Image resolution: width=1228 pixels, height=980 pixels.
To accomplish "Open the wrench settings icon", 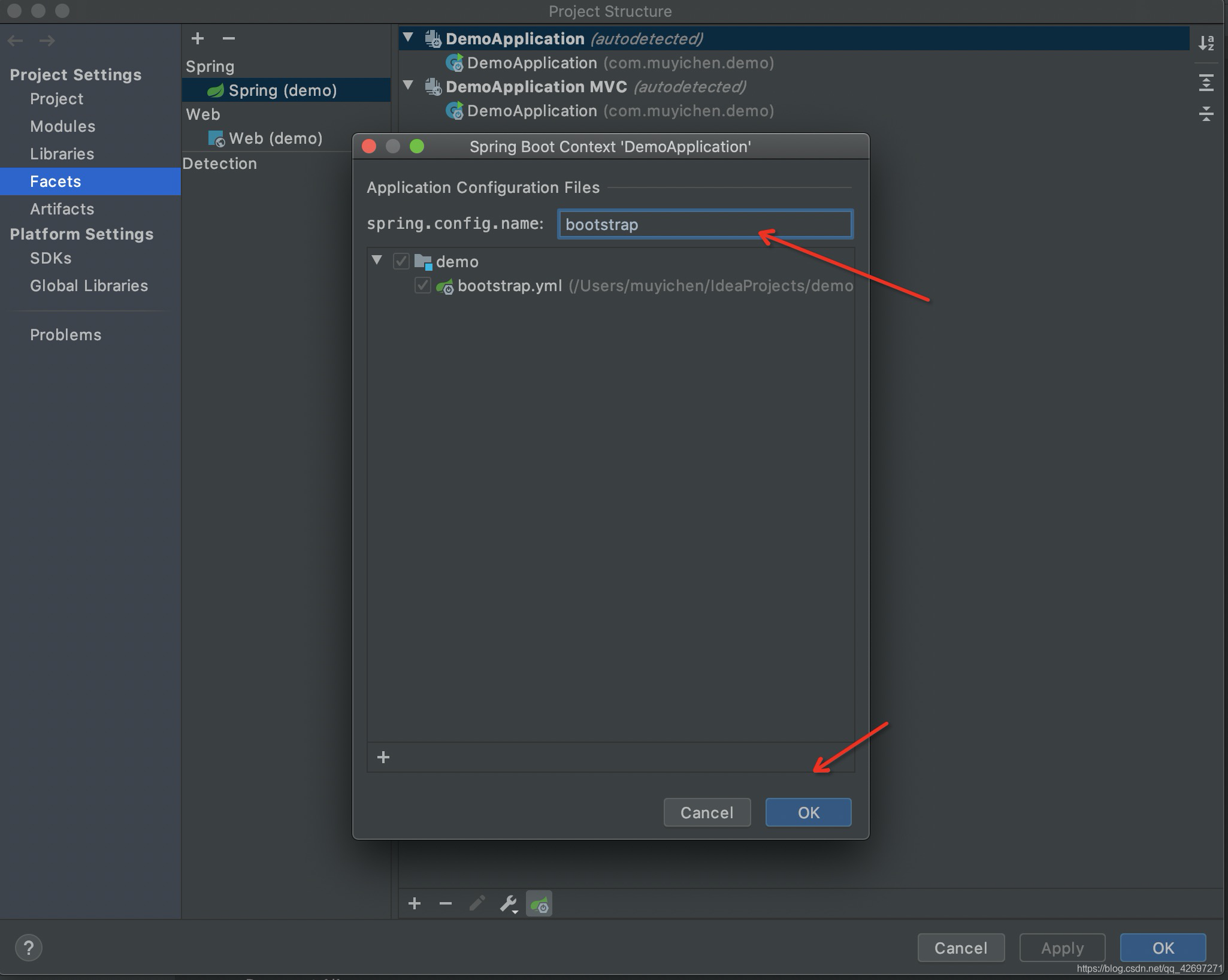I will pyautogui.click(x=509, y=903).
